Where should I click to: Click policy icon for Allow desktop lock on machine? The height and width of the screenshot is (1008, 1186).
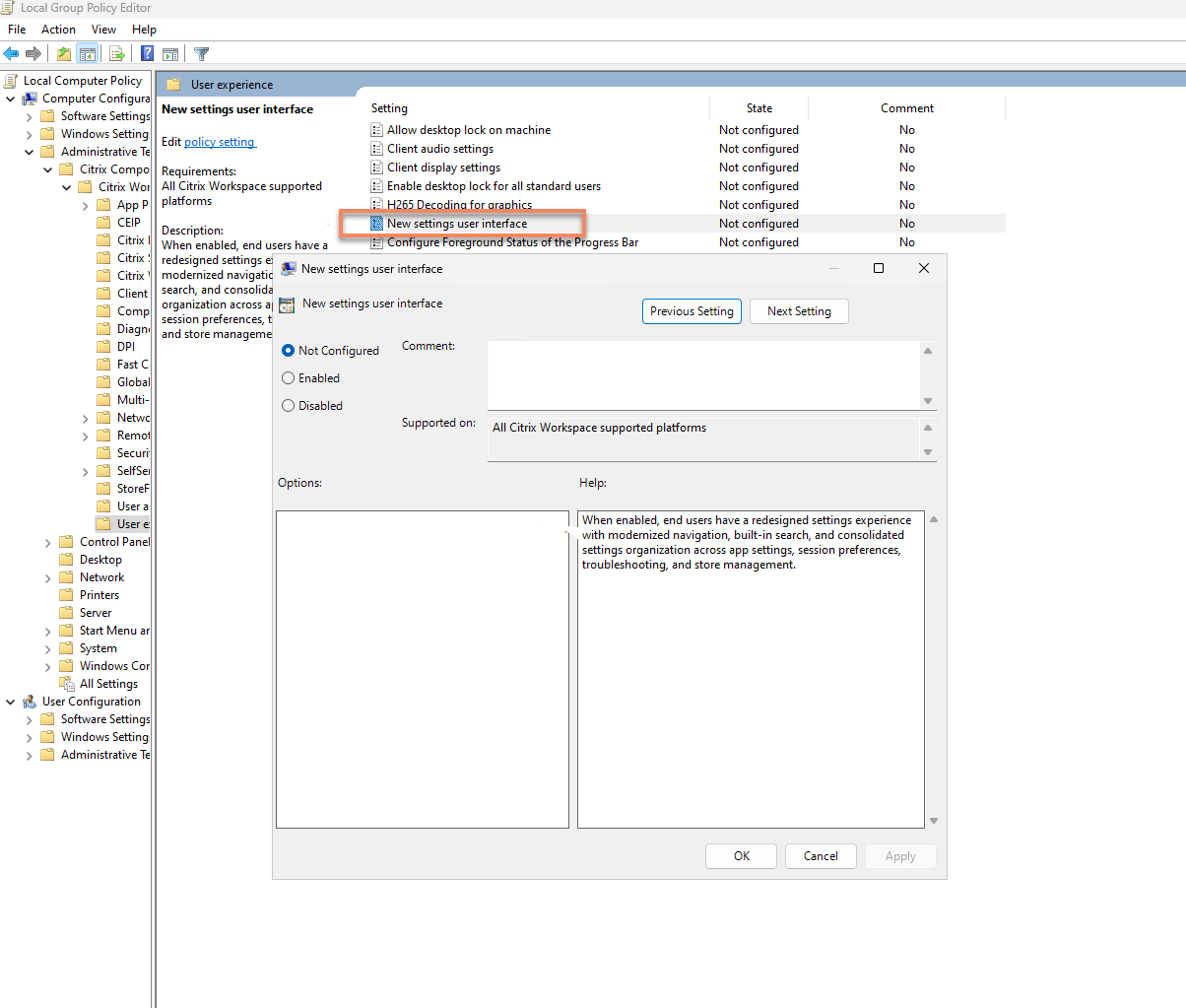[x=376, y=130]
